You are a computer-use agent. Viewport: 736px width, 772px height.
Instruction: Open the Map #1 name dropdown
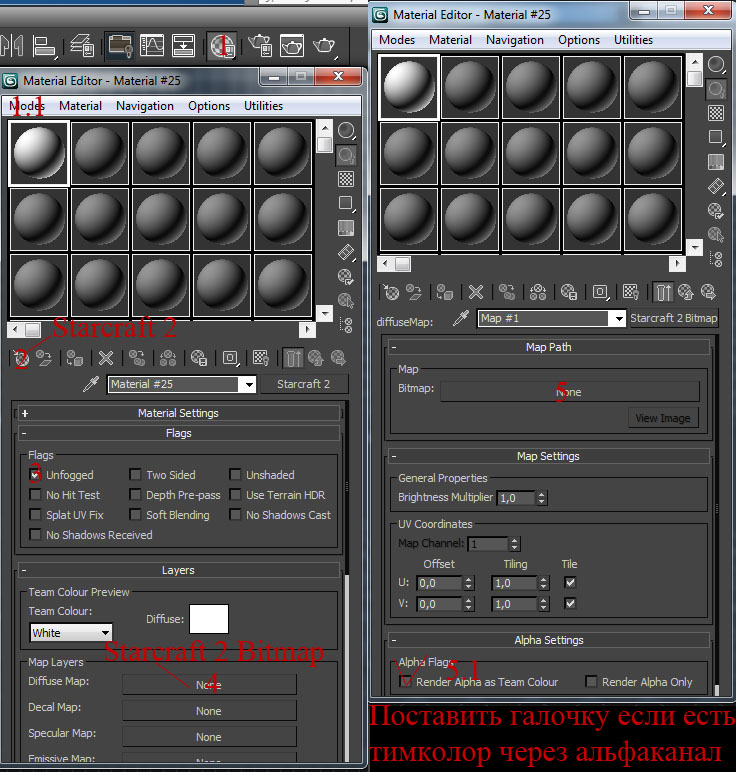point(619,319)
